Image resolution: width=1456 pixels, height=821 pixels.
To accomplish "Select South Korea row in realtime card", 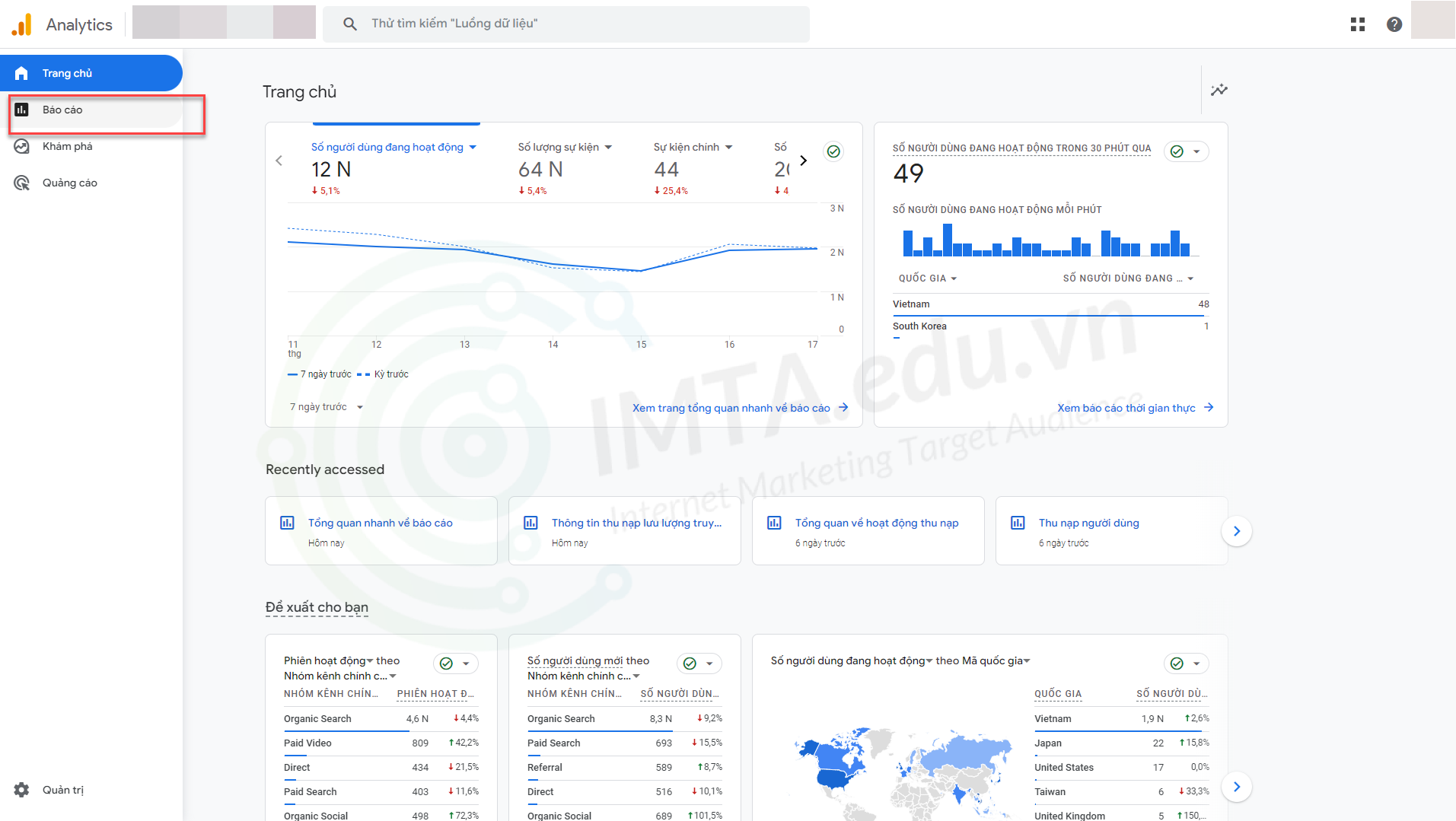I will 1050,326.
